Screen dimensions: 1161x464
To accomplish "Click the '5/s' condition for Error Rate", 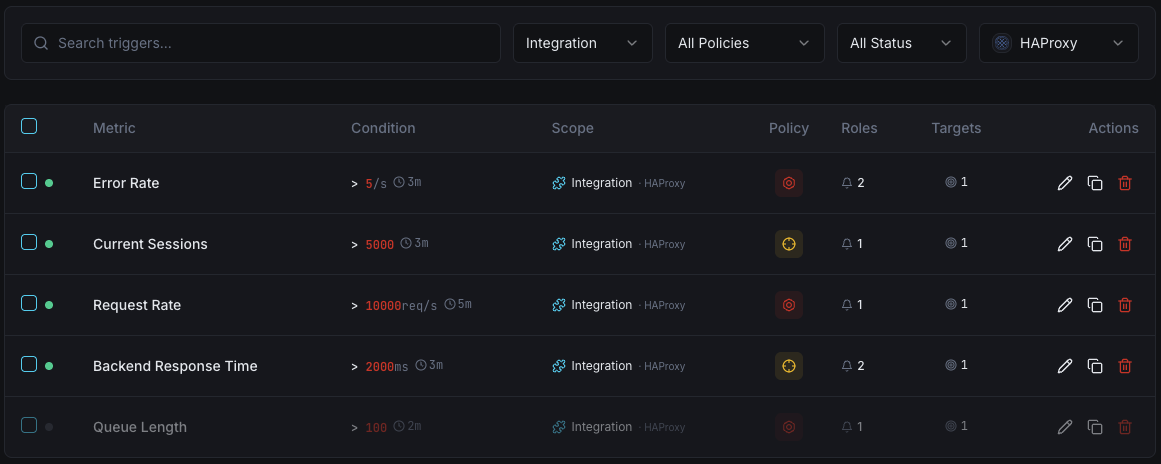I will pos(376,184).
